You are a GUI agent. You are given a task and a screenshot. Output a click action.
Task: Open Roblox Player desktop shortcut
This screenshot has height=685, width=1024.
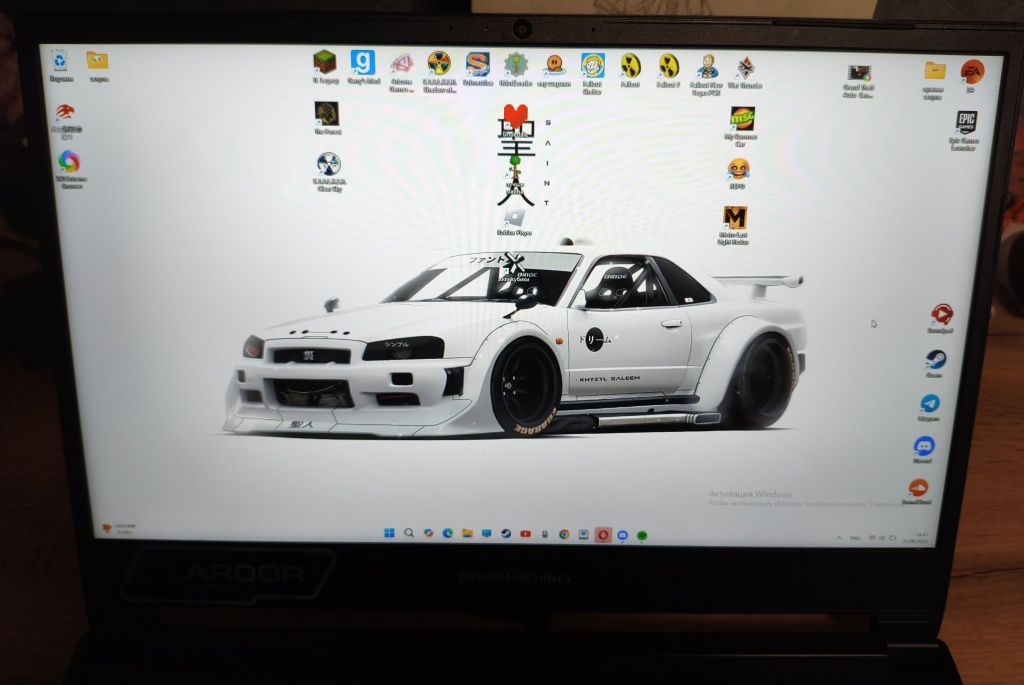(x=514, y=222)
